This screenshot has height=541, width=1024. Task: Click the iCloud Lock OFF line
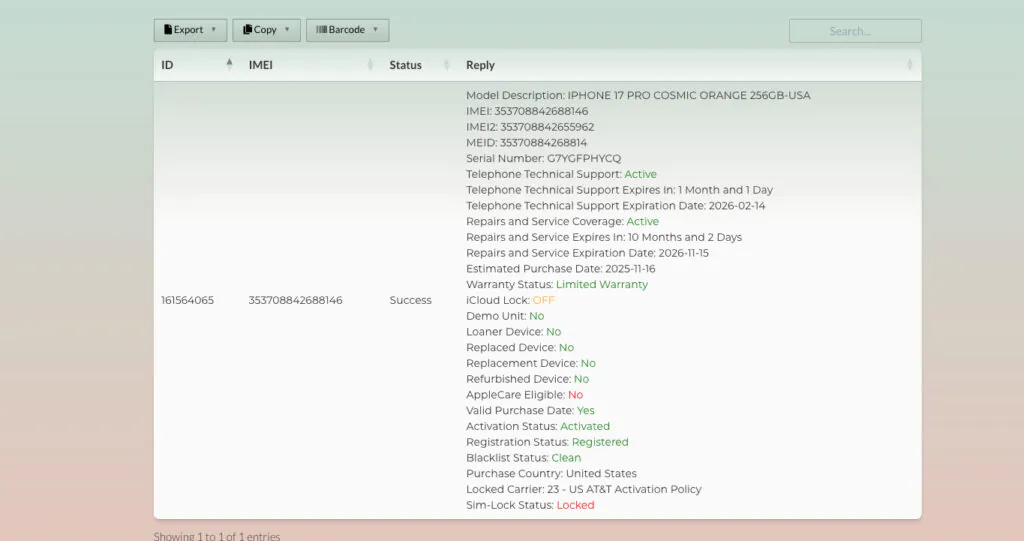[510, 301]
